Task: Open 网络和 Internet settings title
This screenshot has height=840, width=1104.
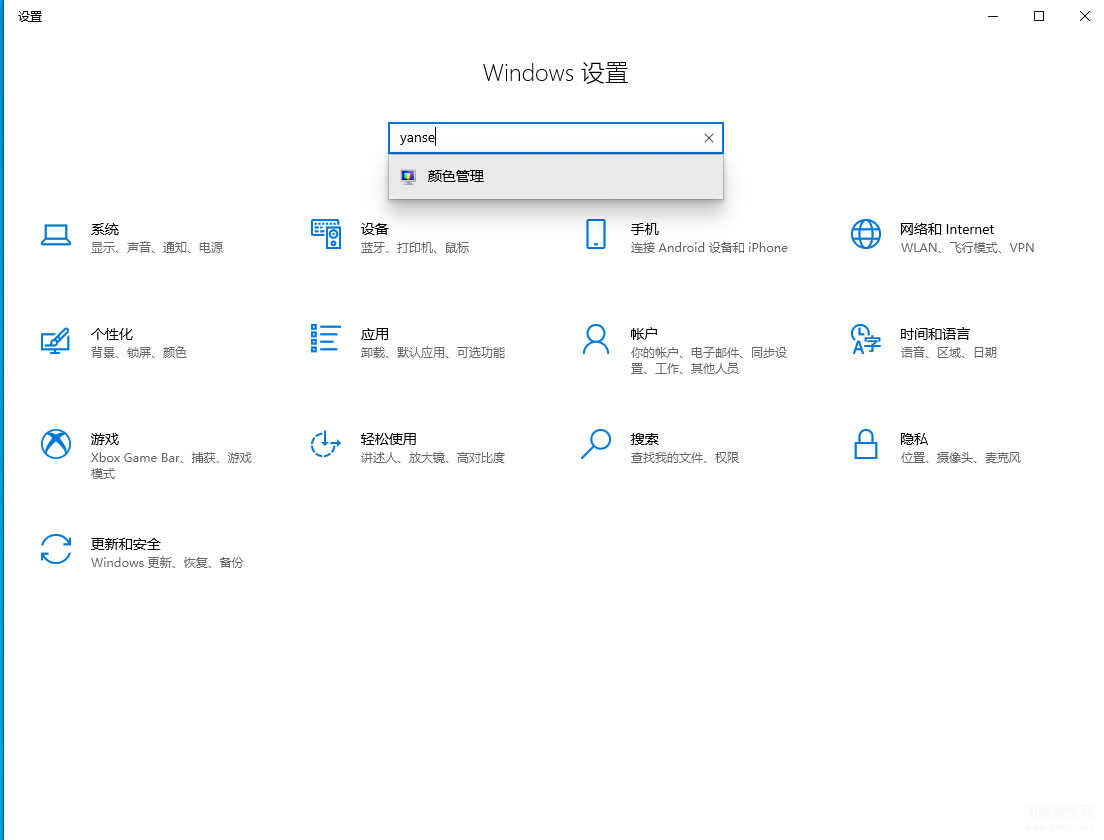Action: [x=947, y=230]
